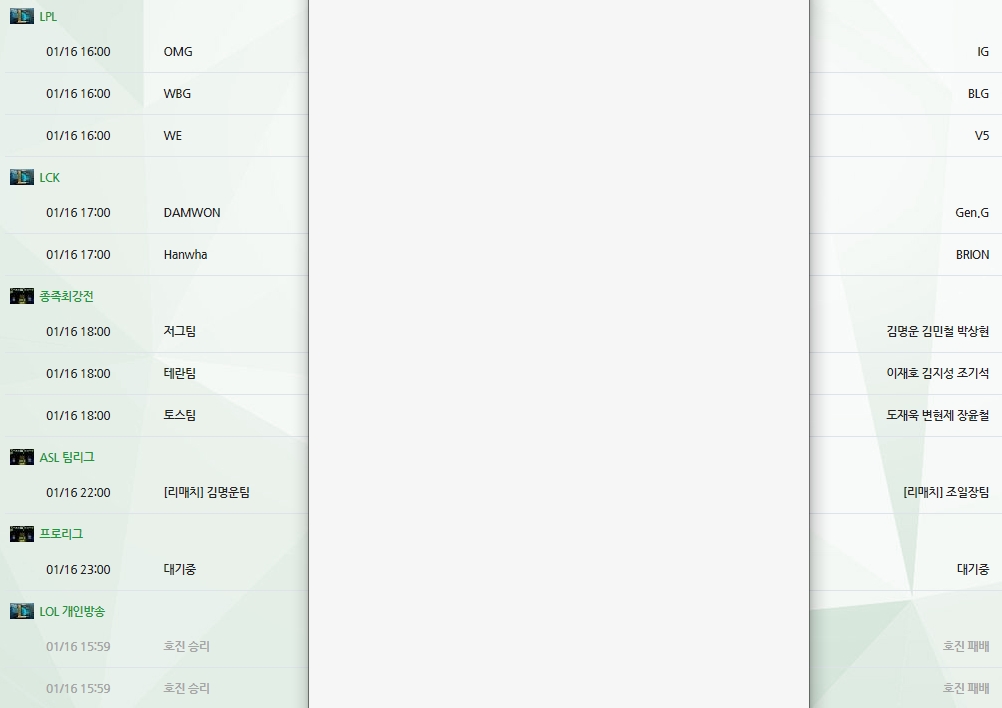The width and height of the screenshot is (1002, 708).
Task: Choose WBG in the LPL match
Action: tap(177, 94)
